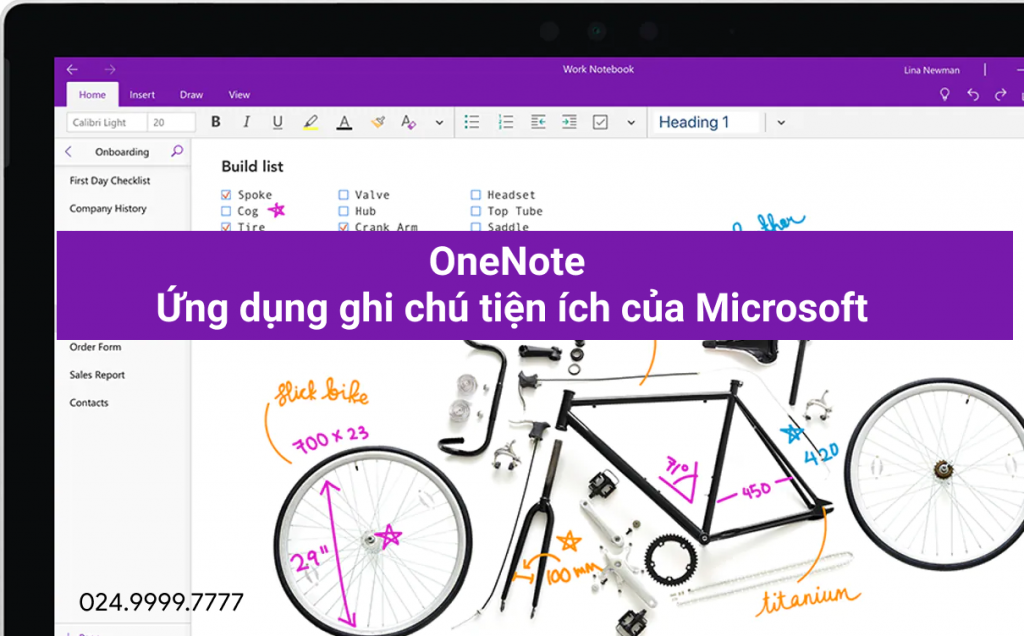Select the Contacts page in sidebar
This screenshot has width=1024, height=636.
point(89,402)
